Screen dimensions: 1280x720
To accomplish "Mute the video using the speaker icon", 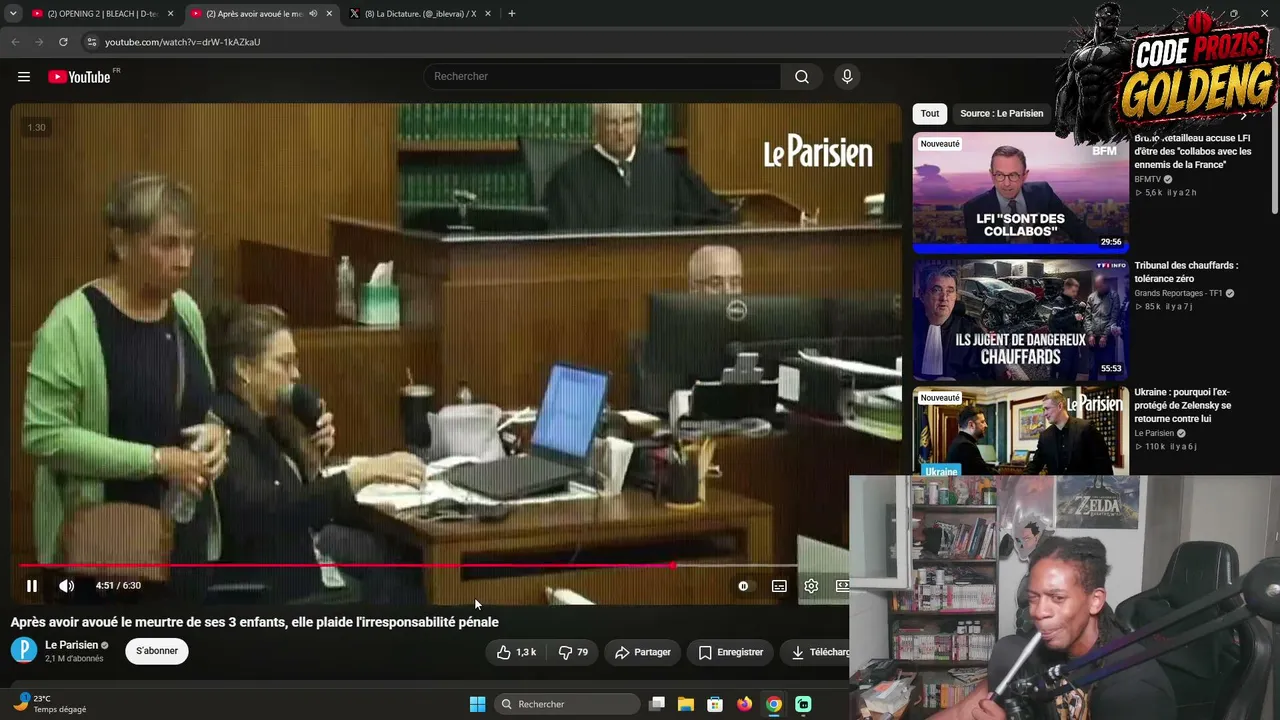I will coord(66,586).
